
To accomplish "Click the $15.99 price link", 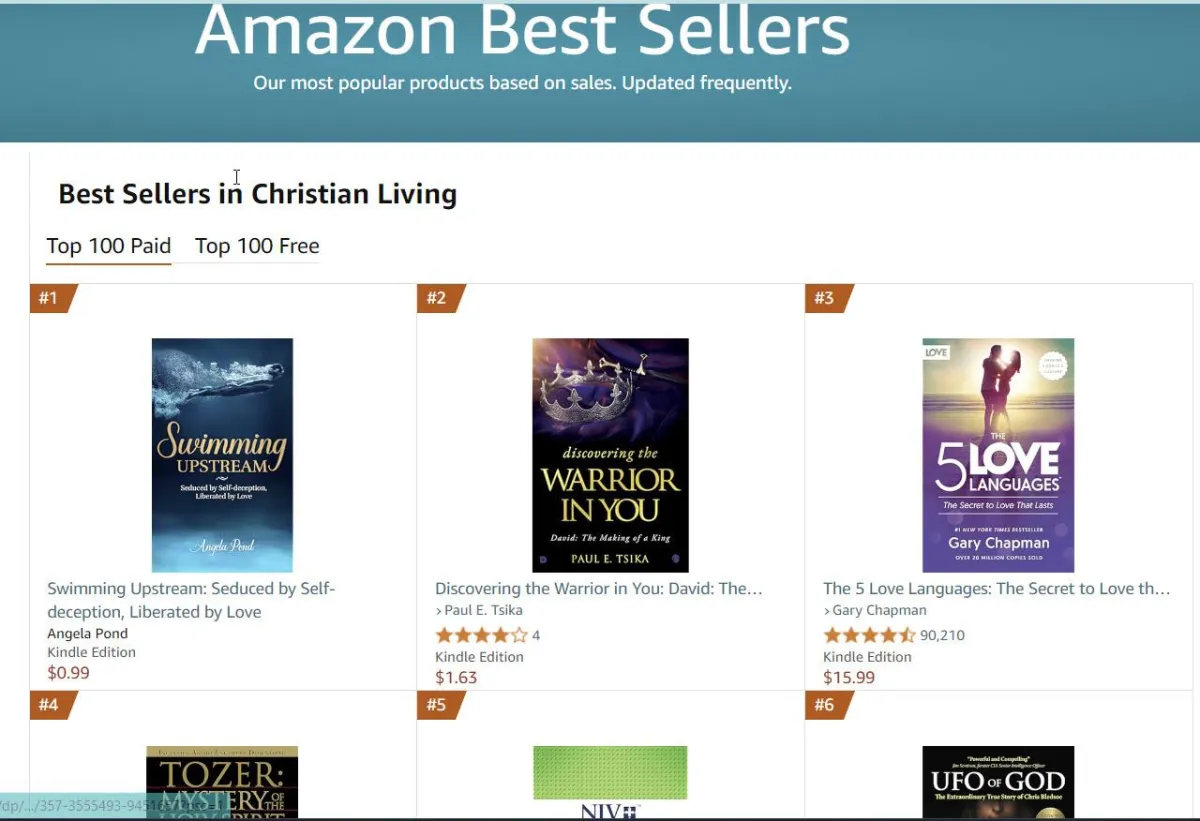I will point(849,678).
